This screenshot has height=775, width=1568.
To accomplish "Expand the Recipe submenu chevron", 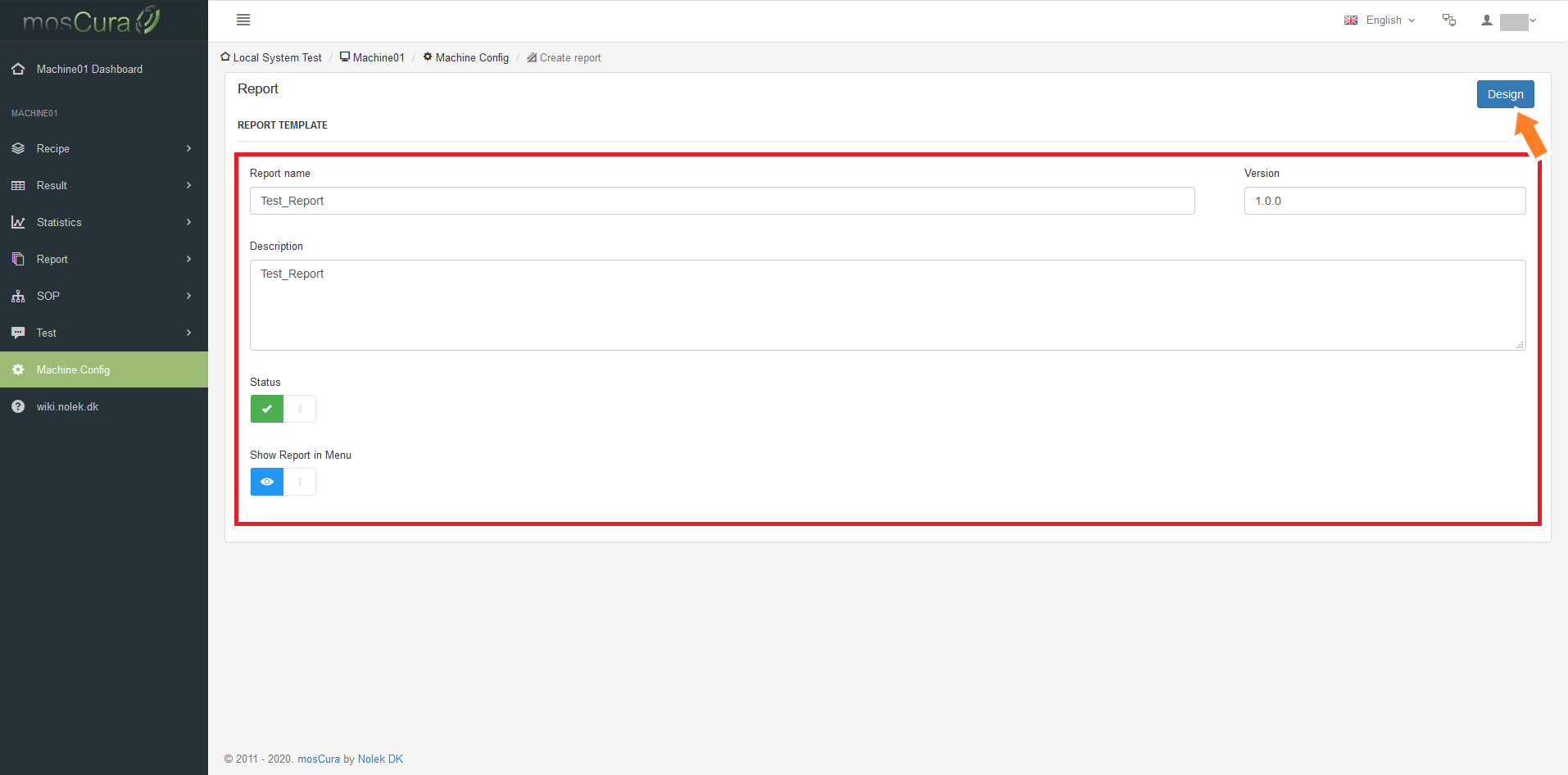I will click(188, 148).
